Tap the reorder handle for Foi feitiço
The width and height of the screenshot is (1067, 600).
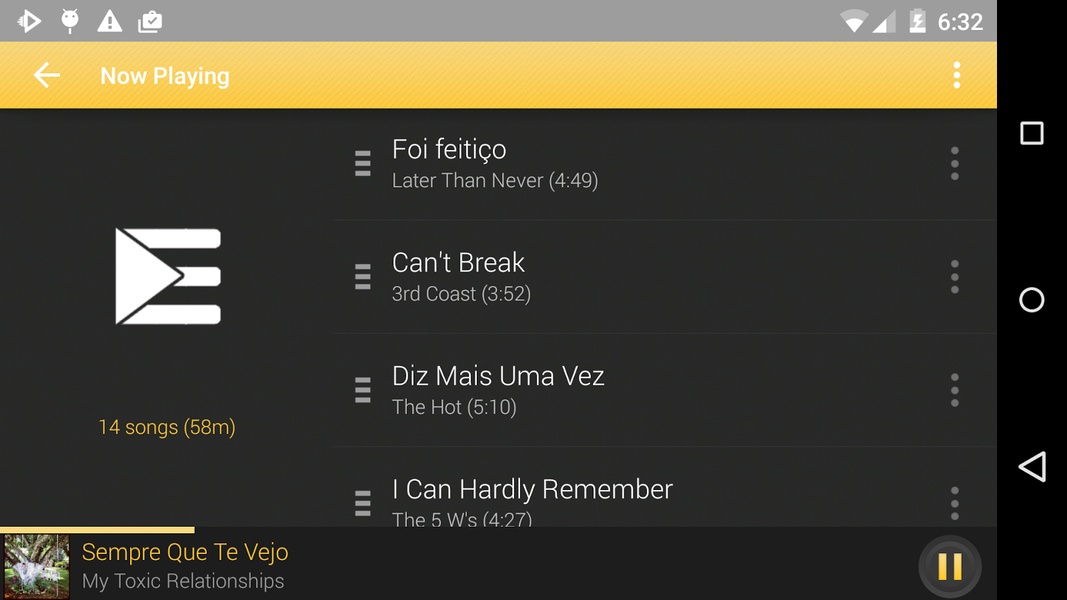(x=363, y=164)
